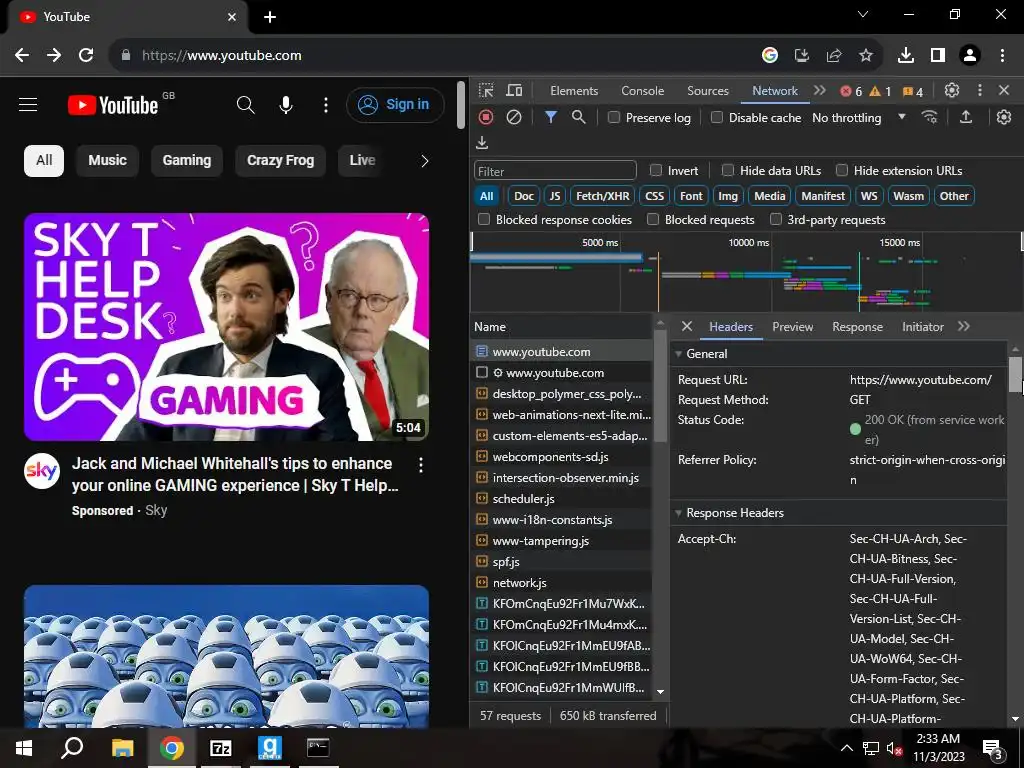Open the Preview tab of request
Viewport: 1024px width, 768px height.
tap(792, 327)
